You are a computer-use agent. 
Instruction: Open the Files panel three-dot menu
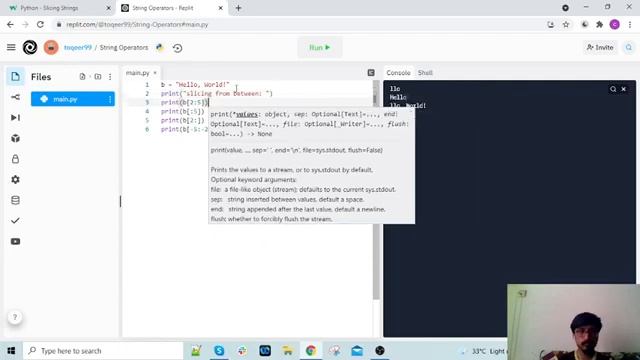point(110,77)
